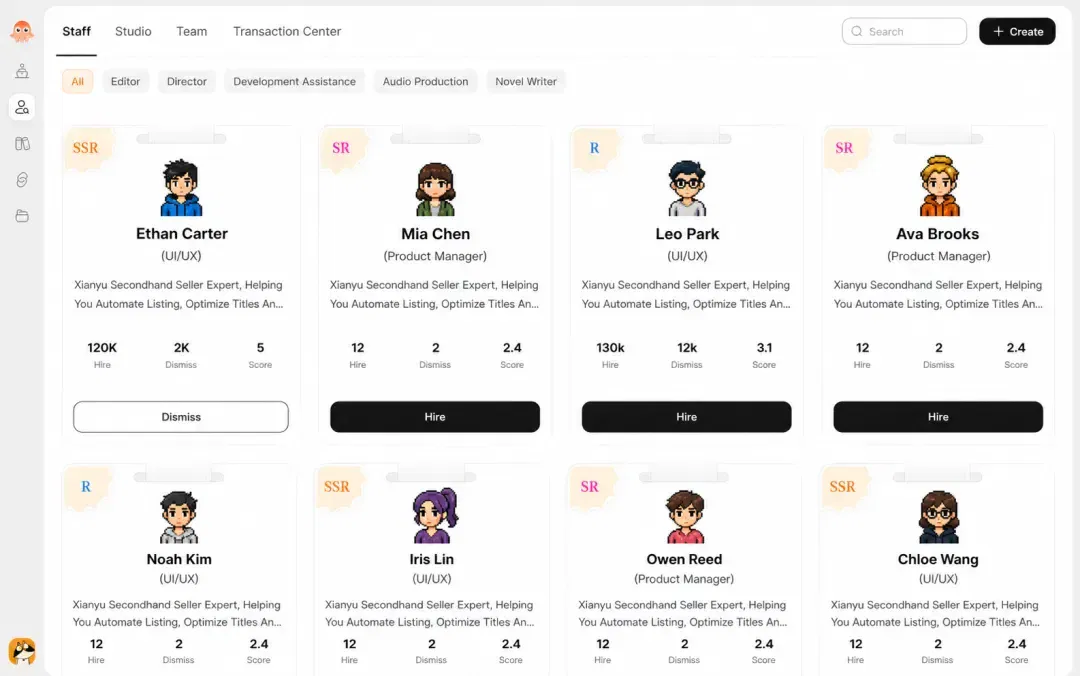Image resolution: width=1080 pixels, height=676 pixels.
Task: Choose the Development Assistance filter
Action: pyautogui.click(x=294, y=81)
